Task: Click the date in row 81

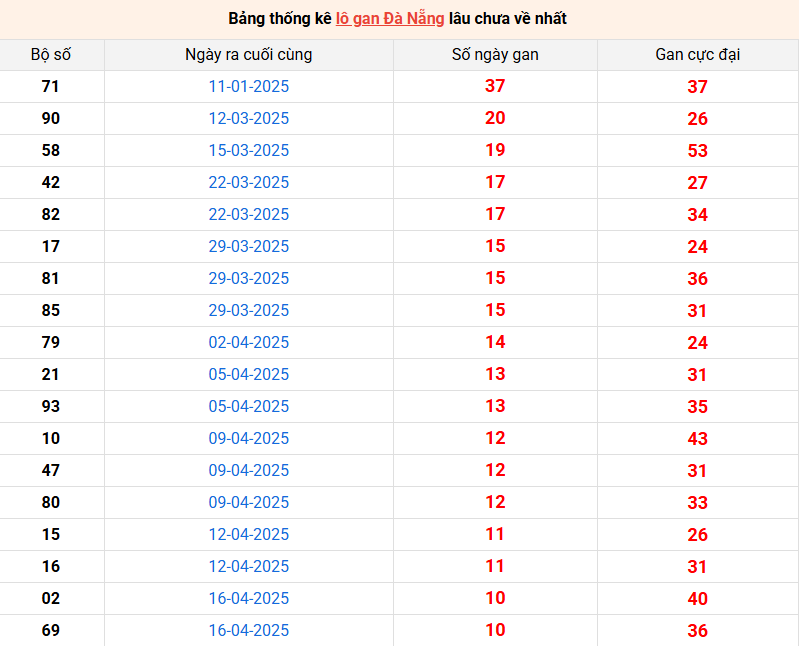Action: point(249,279)
